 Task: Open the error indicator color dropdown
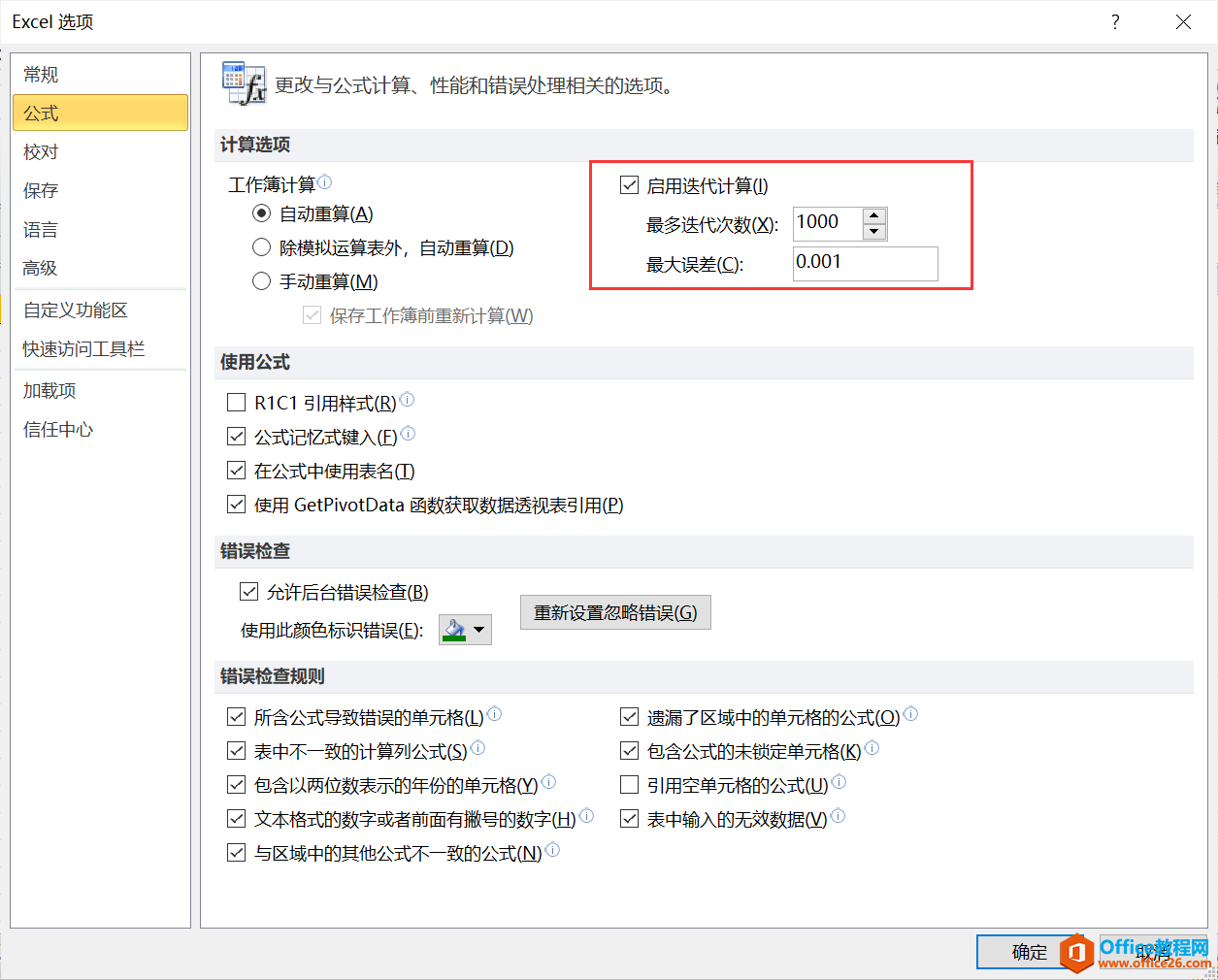pos(465,630)
